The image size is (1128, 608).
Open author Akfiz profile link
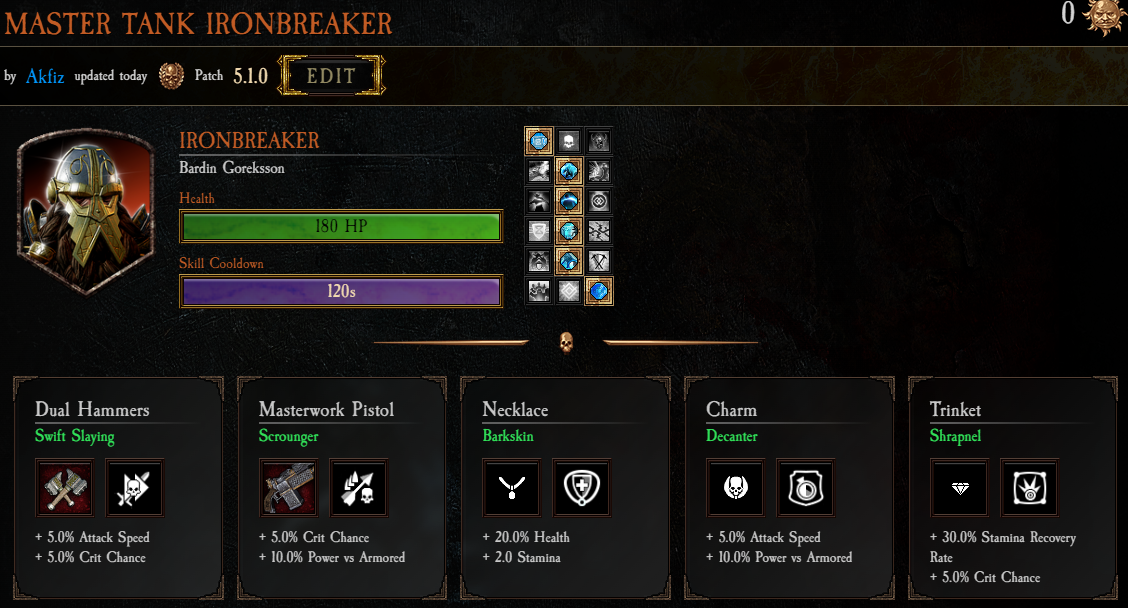tap(45, 76)
